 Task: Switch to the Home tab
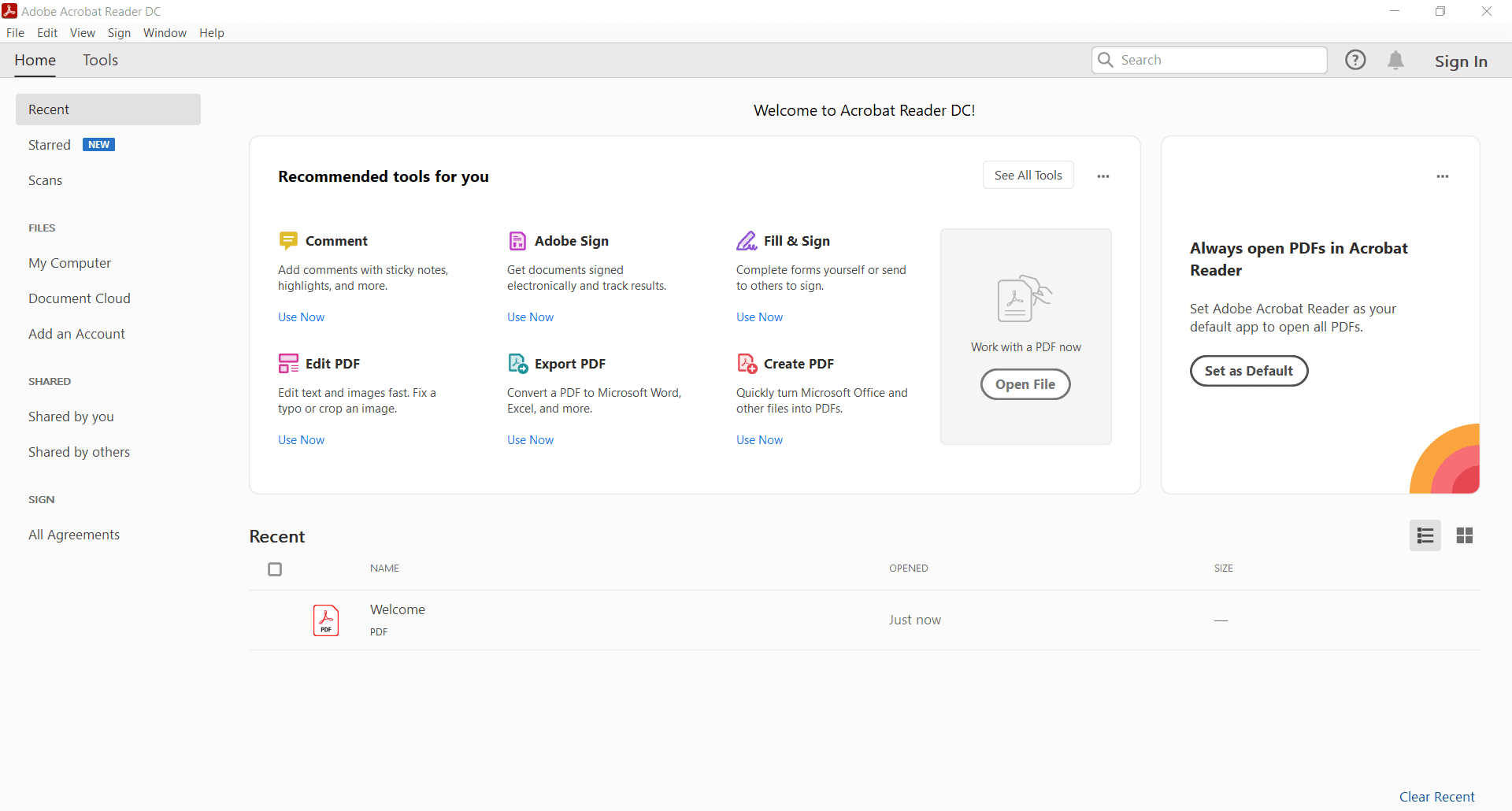(35, 60)
